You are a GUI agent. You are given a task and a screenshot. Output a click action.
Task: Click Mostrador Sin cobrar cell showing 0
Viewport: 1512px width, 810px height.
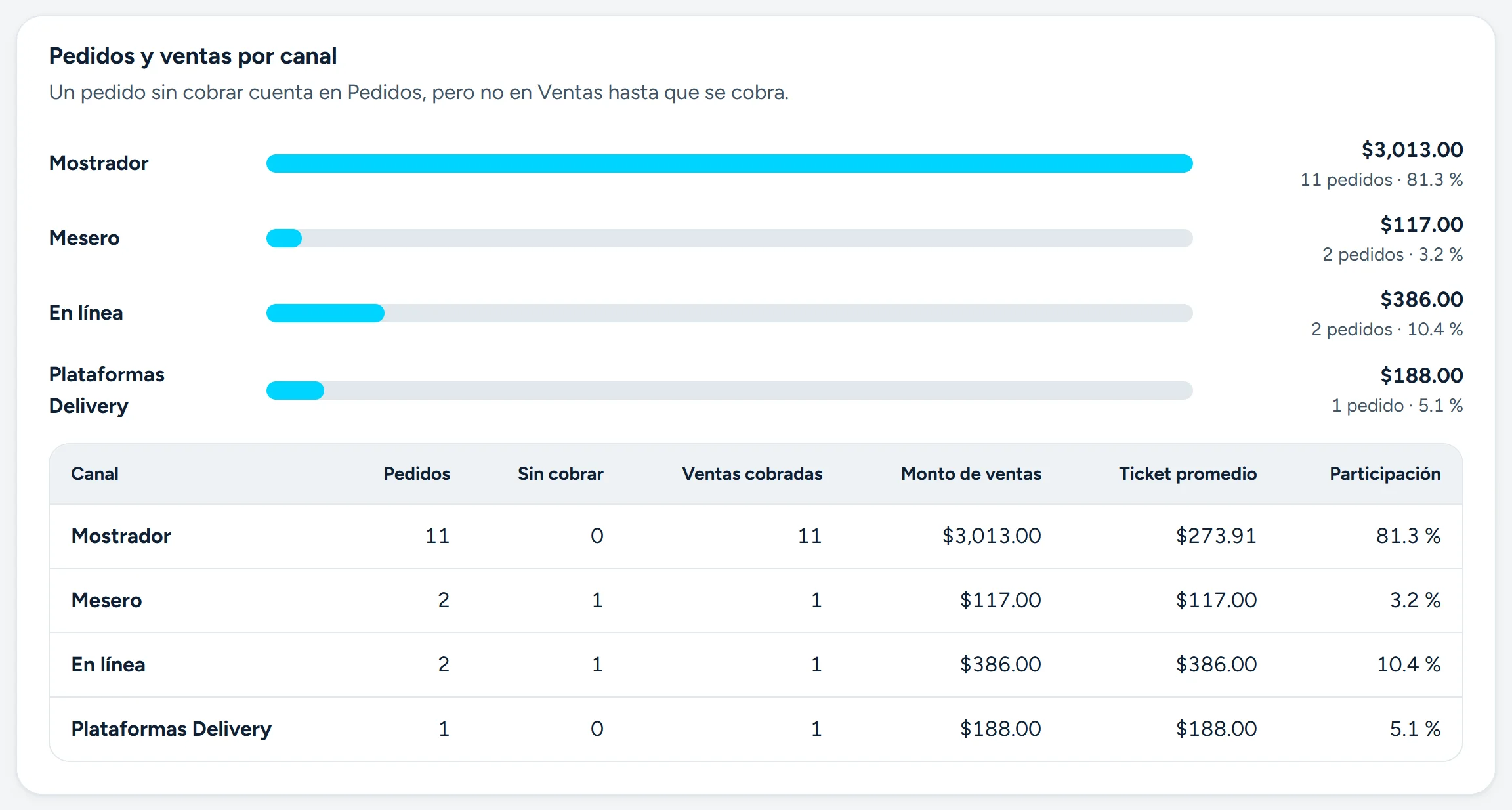(597, 536)
